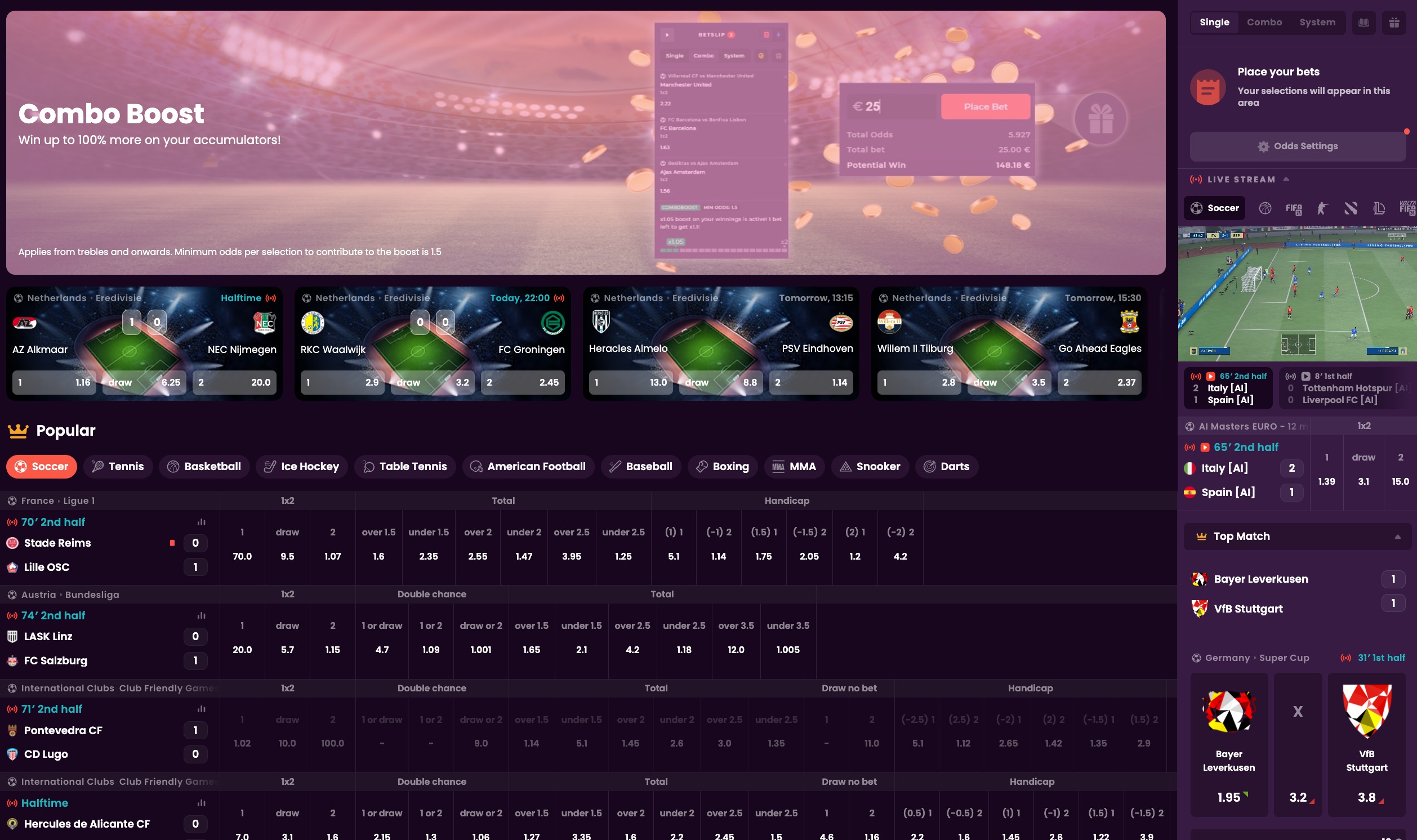
Task: Open statistics icon for Pontevedra CF match
Action: pos(201,709)
